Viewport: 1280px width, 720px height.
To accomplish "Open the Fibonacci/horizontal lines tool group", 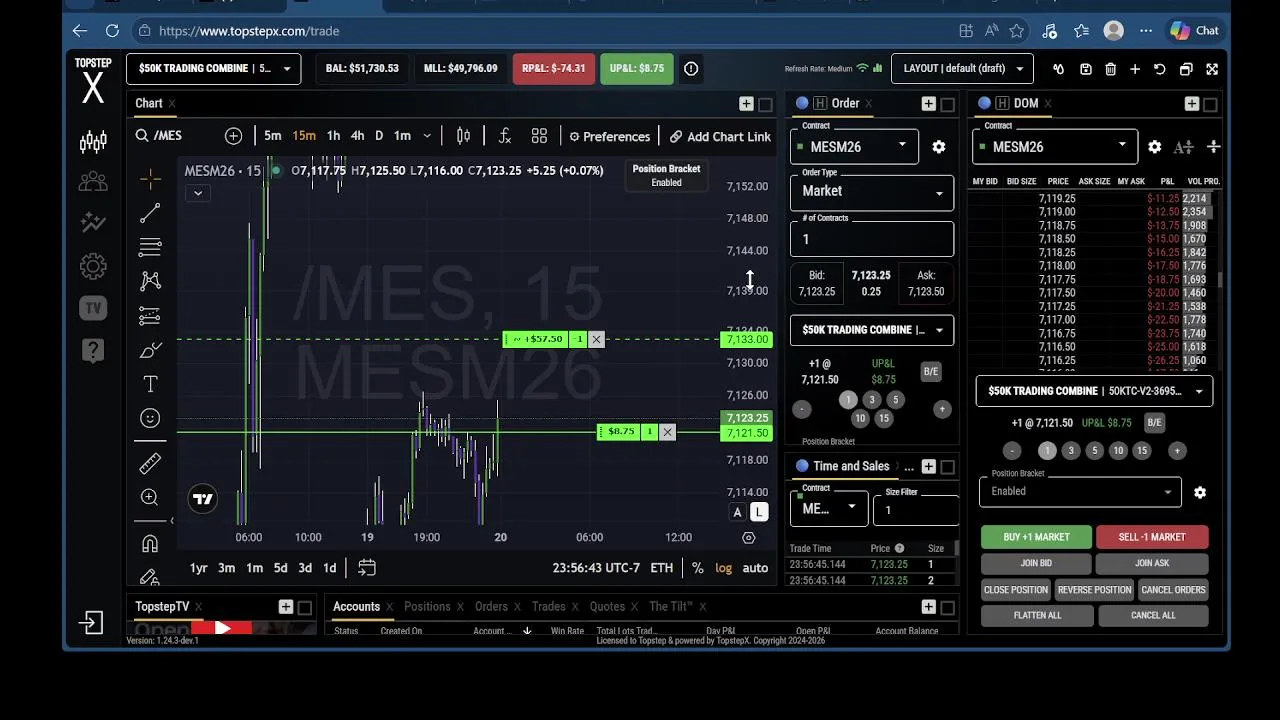I will 150,247.
